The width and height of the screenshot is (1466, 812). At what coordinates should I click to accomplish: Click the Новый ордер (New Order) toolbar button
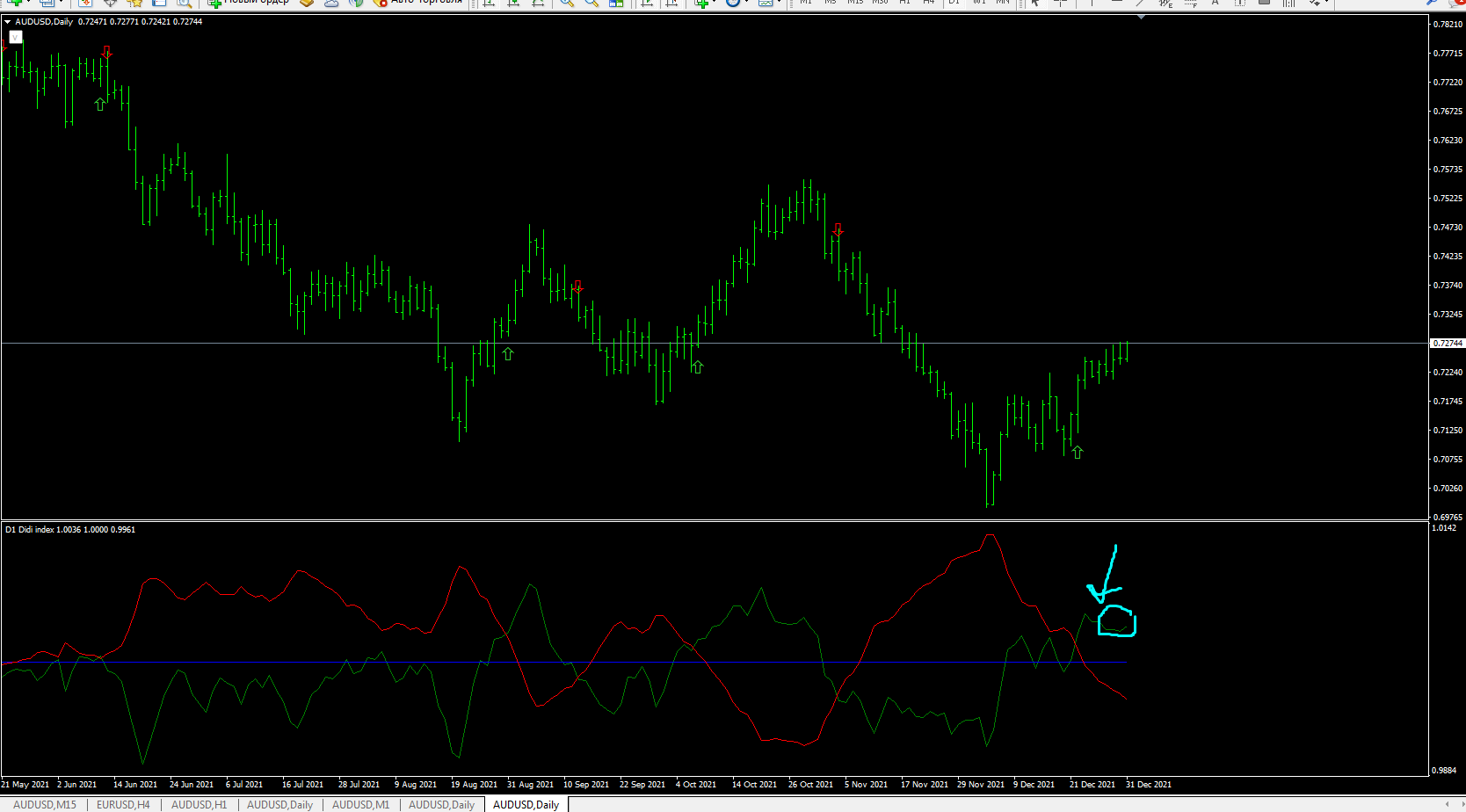point(249,3)
